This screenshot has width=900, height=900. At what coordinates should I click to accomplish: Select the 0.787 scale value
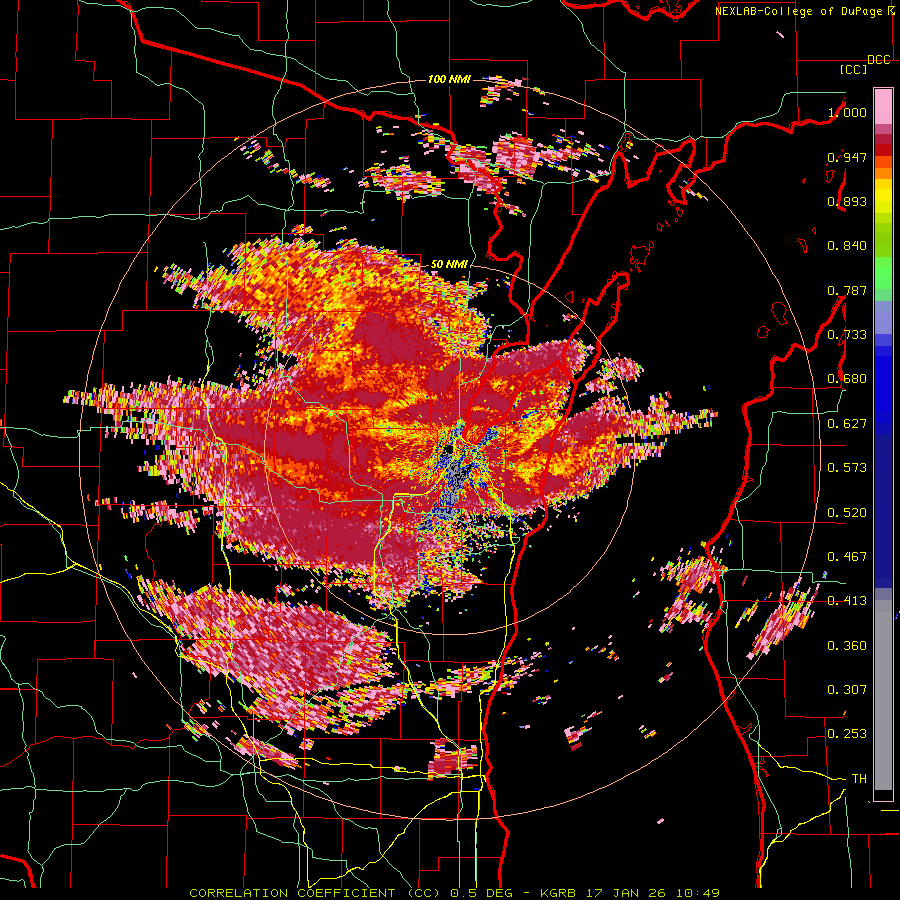(847, 290)
